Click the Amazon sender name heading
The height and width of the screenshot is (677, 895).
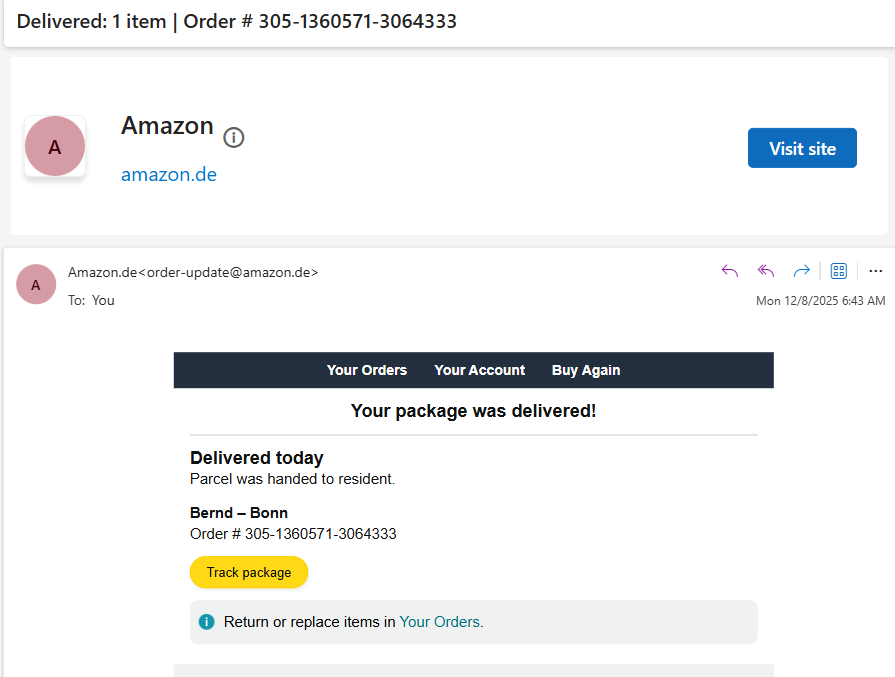(x=167, y=126)
